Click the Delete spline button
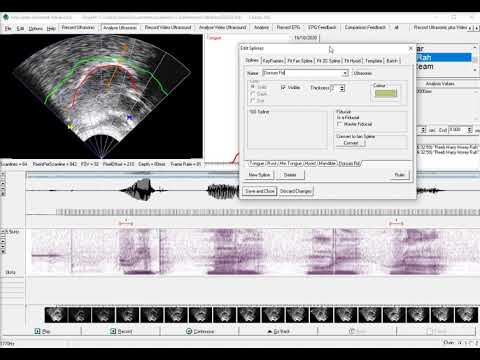The width and height of the screenshot is (480, 360). [290, 175]
